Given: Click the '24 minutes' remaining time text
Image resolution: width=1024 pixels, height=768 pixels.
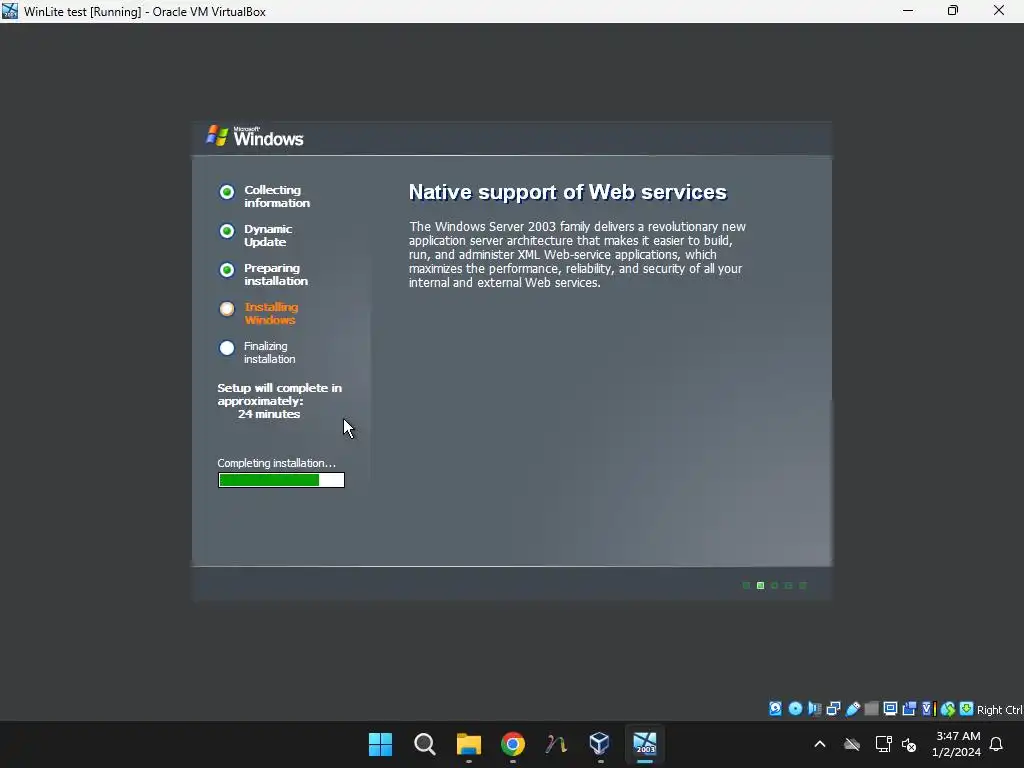Looking at the screenshot, I should click(x=269, y=414).
